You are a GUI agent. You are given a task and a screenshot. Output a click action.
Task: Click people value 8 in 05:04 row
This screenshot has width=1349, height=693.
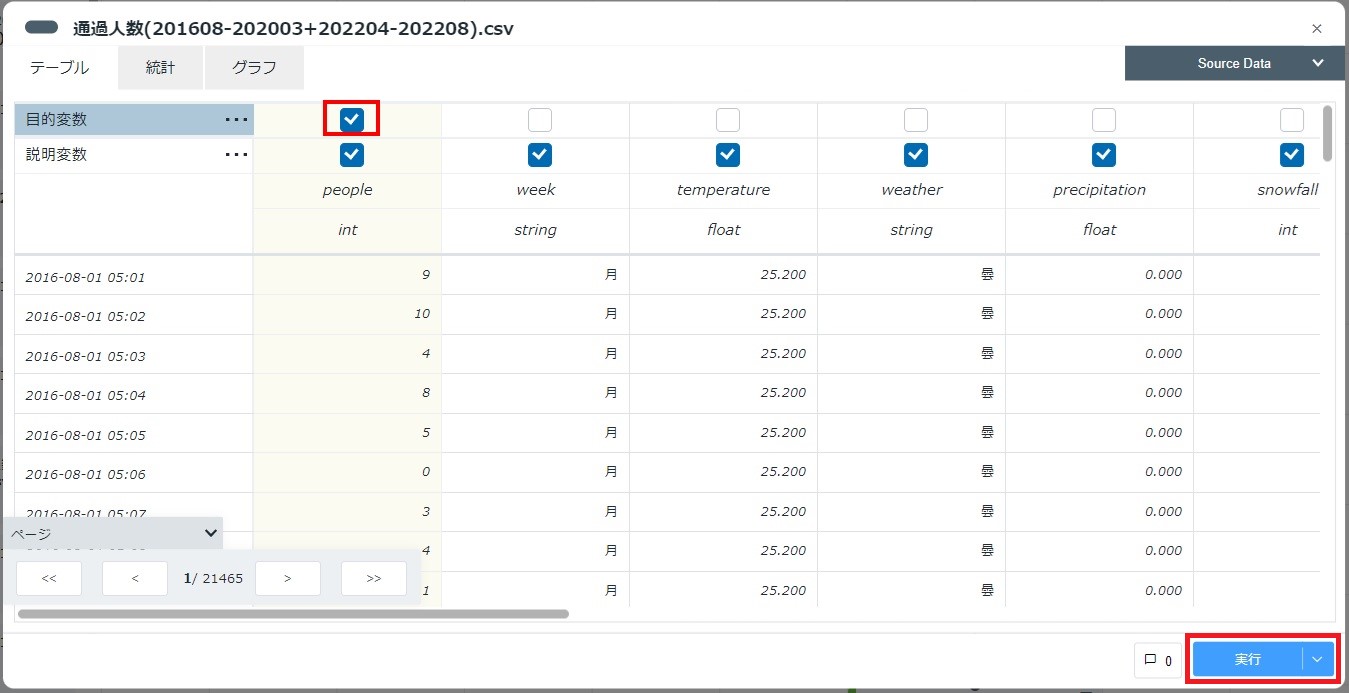tap(426, 393)
